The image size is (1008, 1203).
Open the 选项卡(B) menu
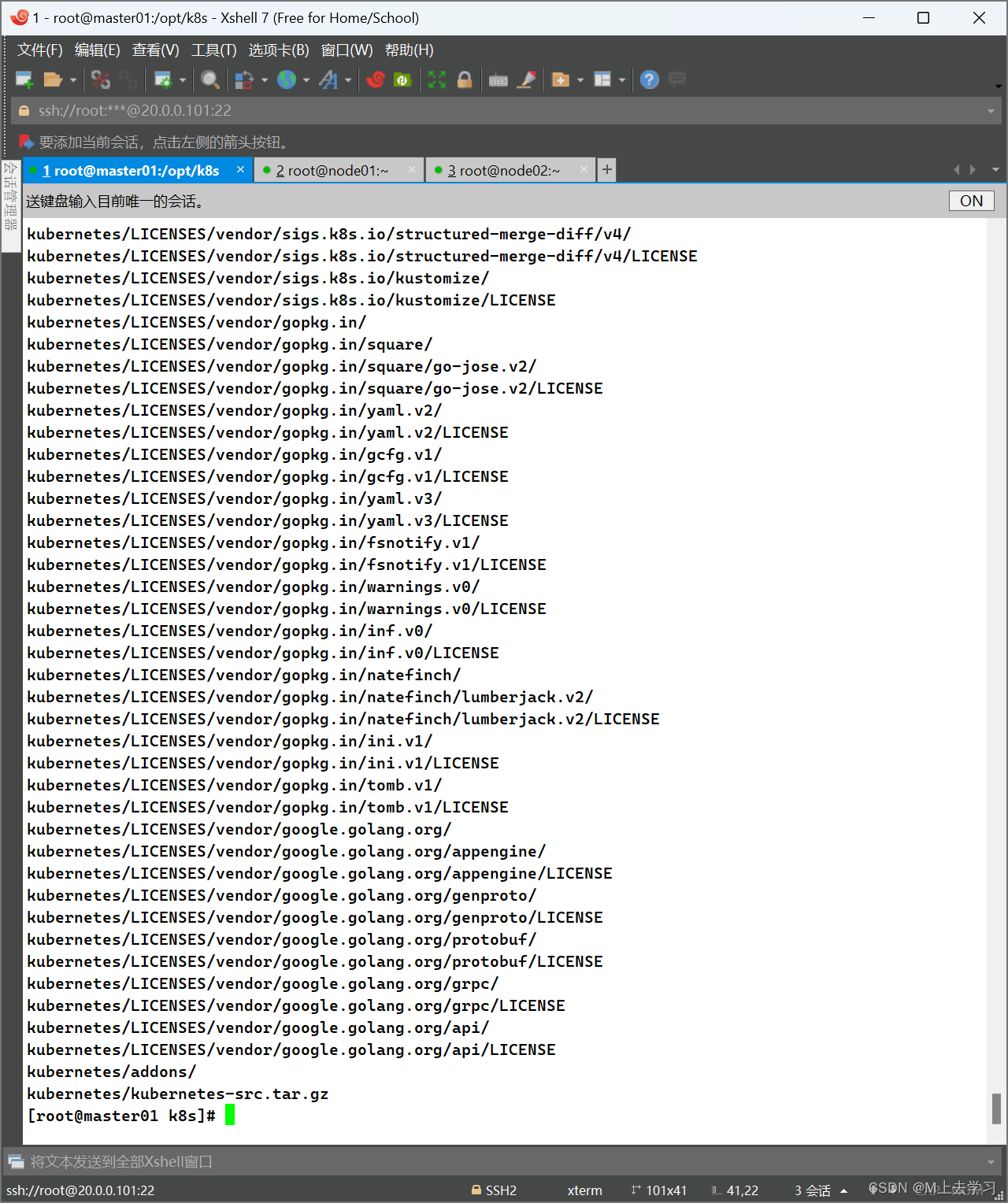(x=279, y=50)
